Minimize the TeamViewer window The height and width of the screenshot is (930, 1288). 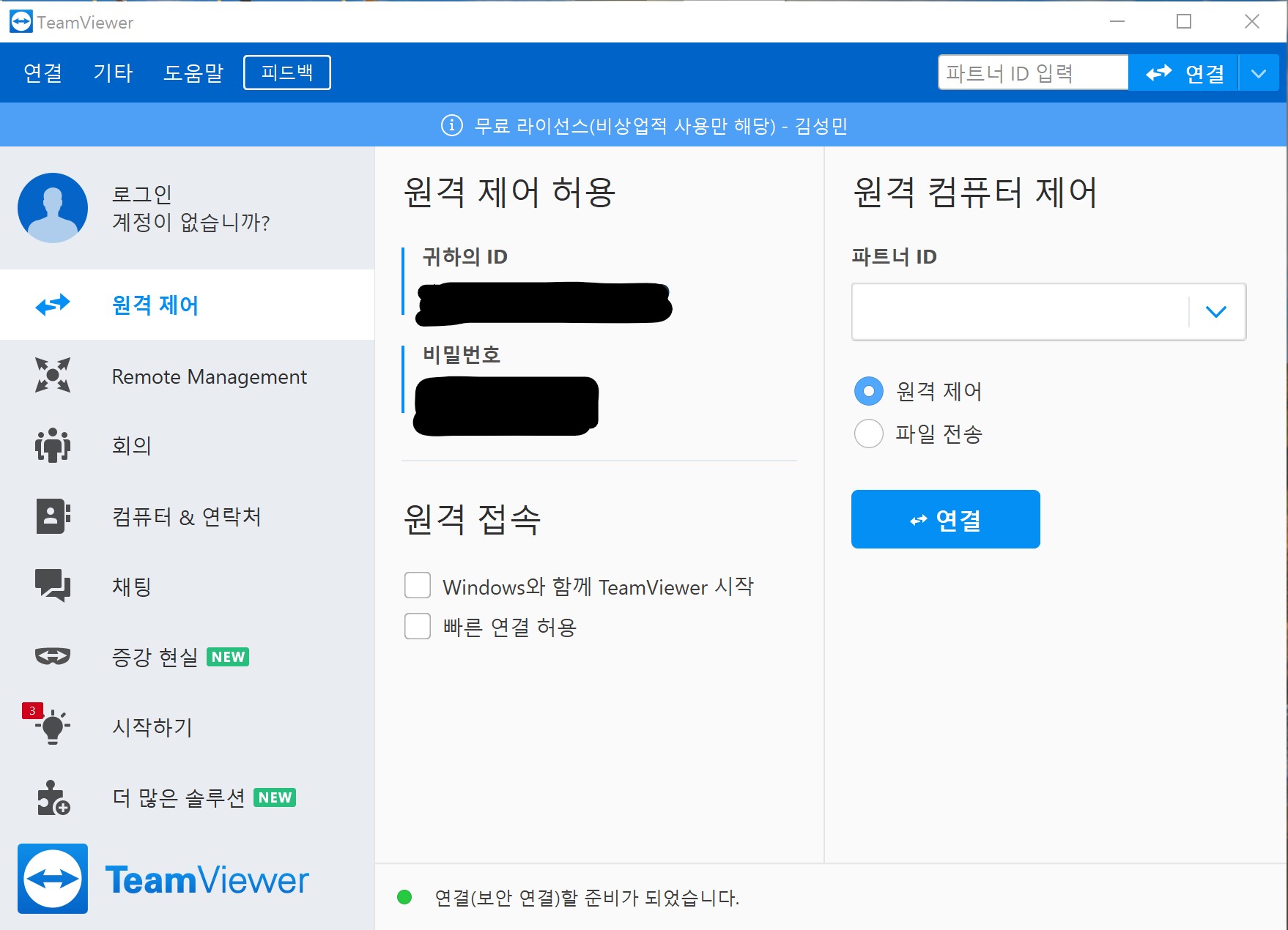[1117, 21]
